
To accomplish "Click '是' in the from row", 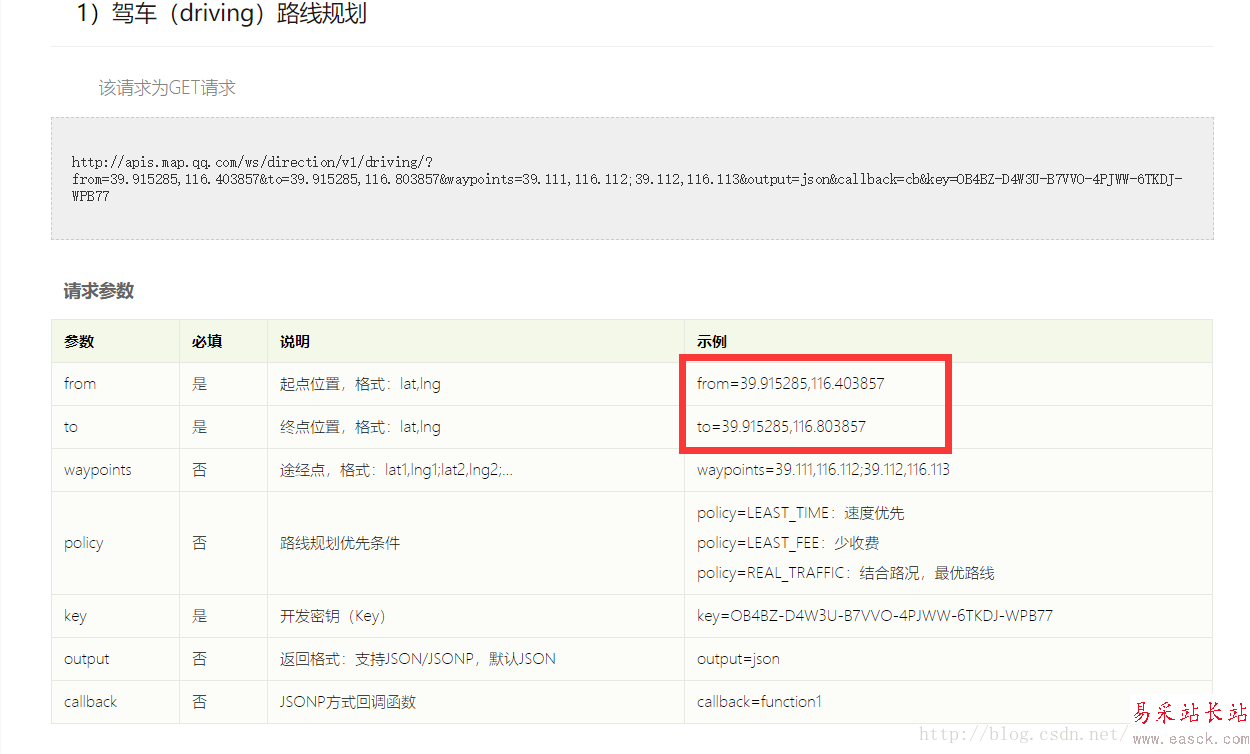I will tap(200, 384).
